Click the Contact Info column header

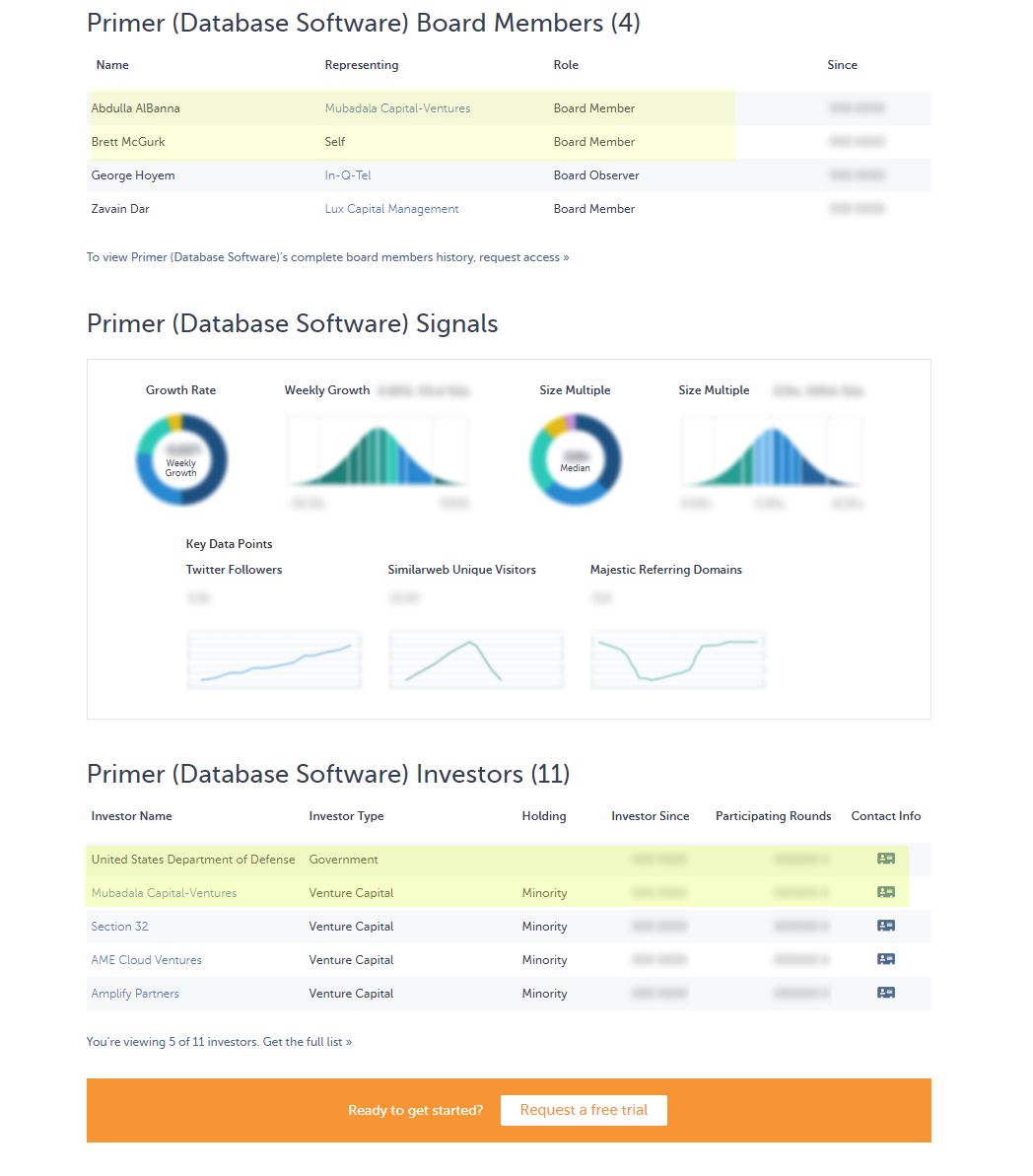tap(886, 816)
